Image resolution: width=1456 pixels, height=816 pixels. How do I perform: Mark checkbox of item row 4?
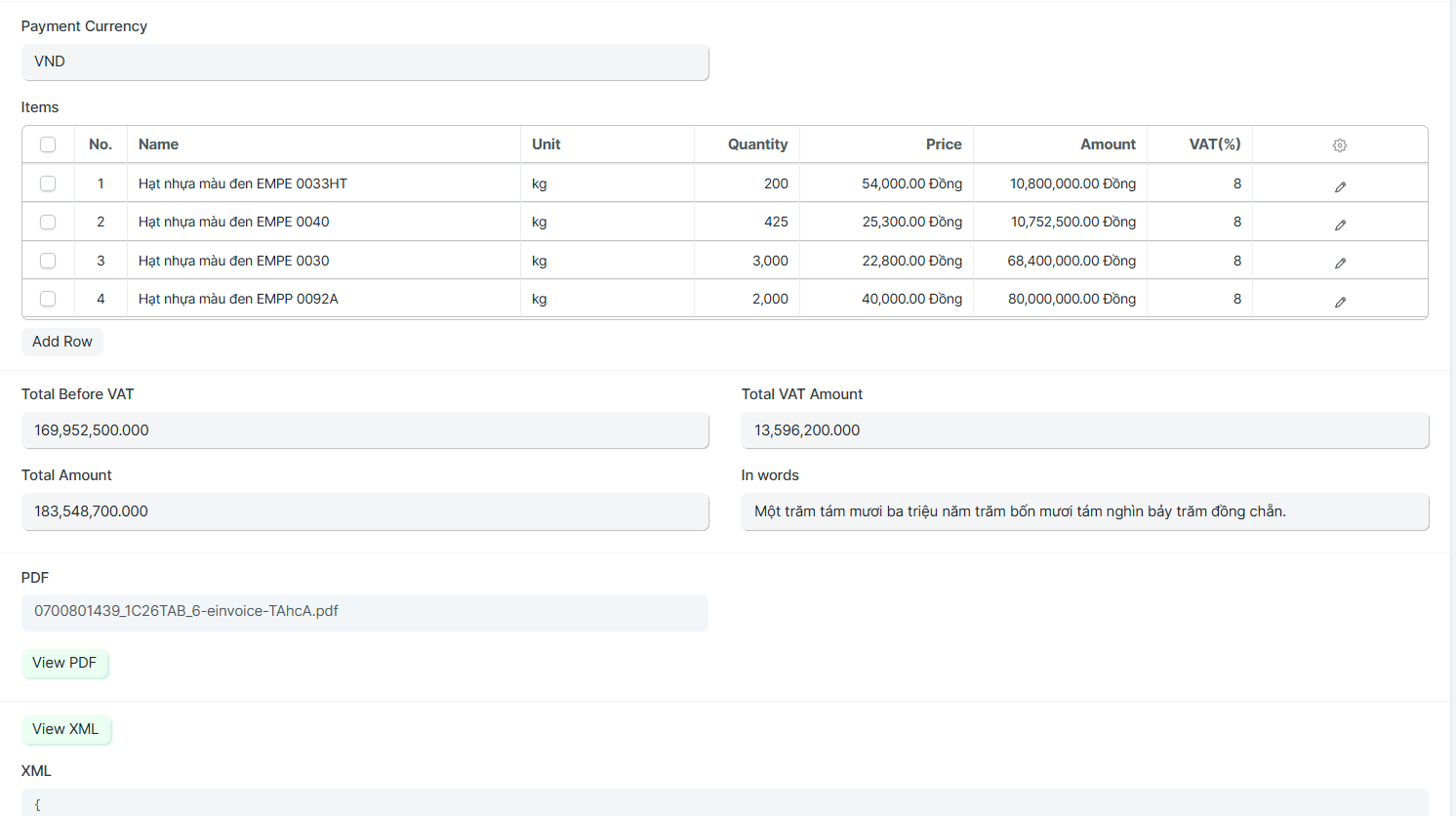48,299
